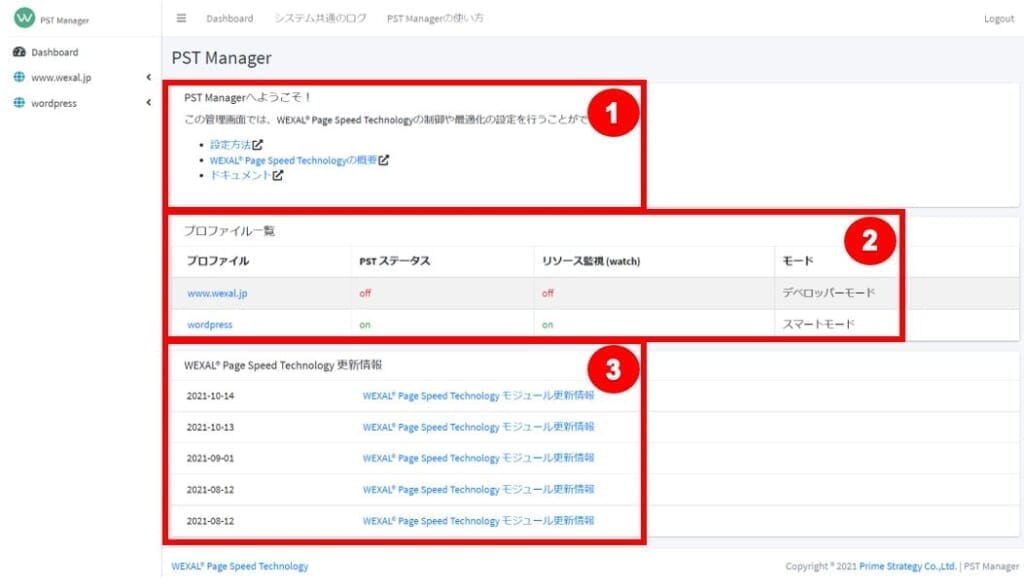Click the モード column header

pos(798,261)
